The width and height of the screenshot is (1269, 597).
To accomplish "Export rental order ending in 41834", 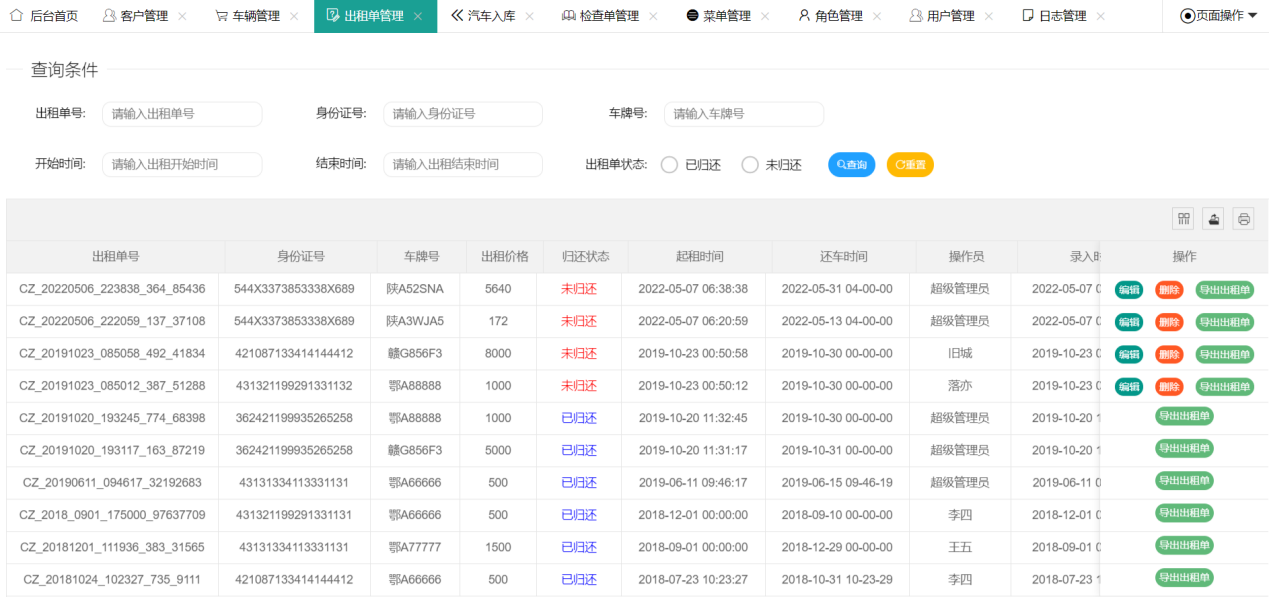I will coord(1224,354).
